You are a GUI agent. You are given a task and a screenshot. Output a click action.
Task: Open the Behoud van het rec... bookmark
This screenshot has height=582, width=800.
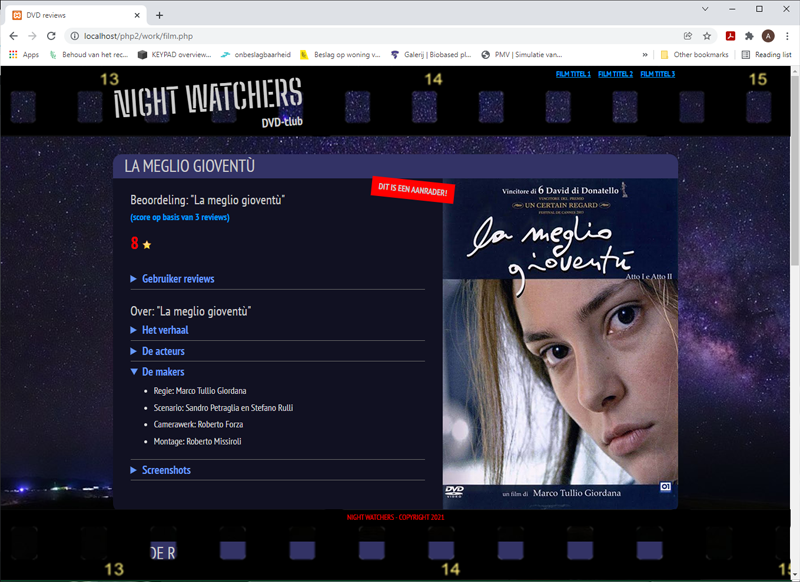click(89, 55)
